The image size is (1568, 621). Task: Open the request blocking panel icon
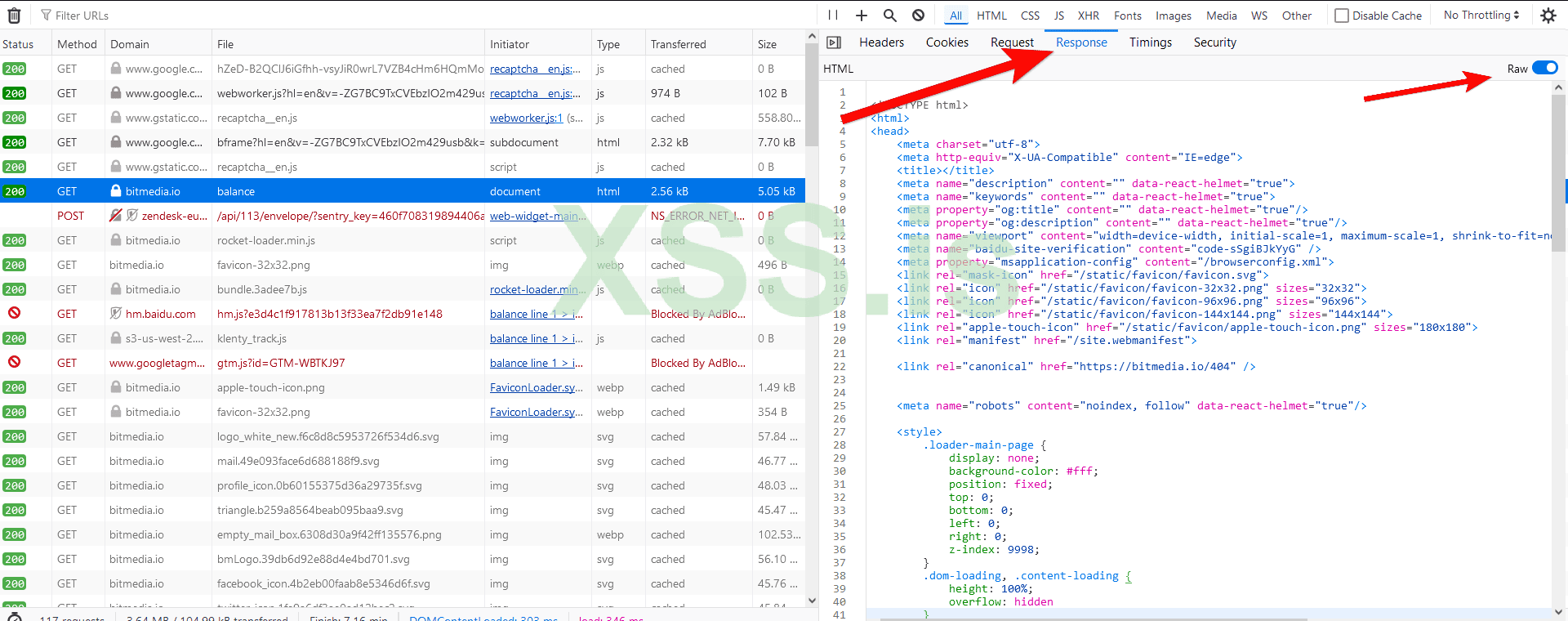918,16
